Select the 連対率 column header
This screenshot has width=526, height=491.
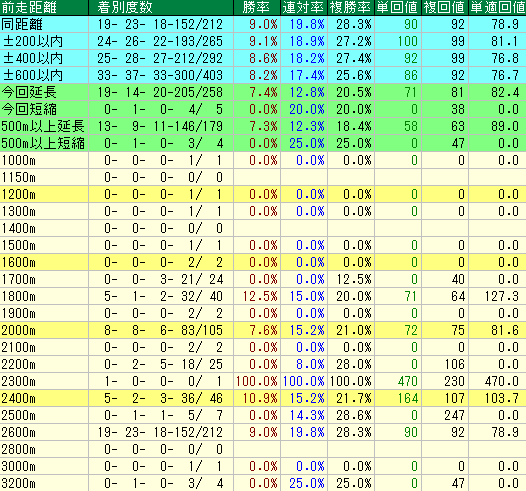304,7
